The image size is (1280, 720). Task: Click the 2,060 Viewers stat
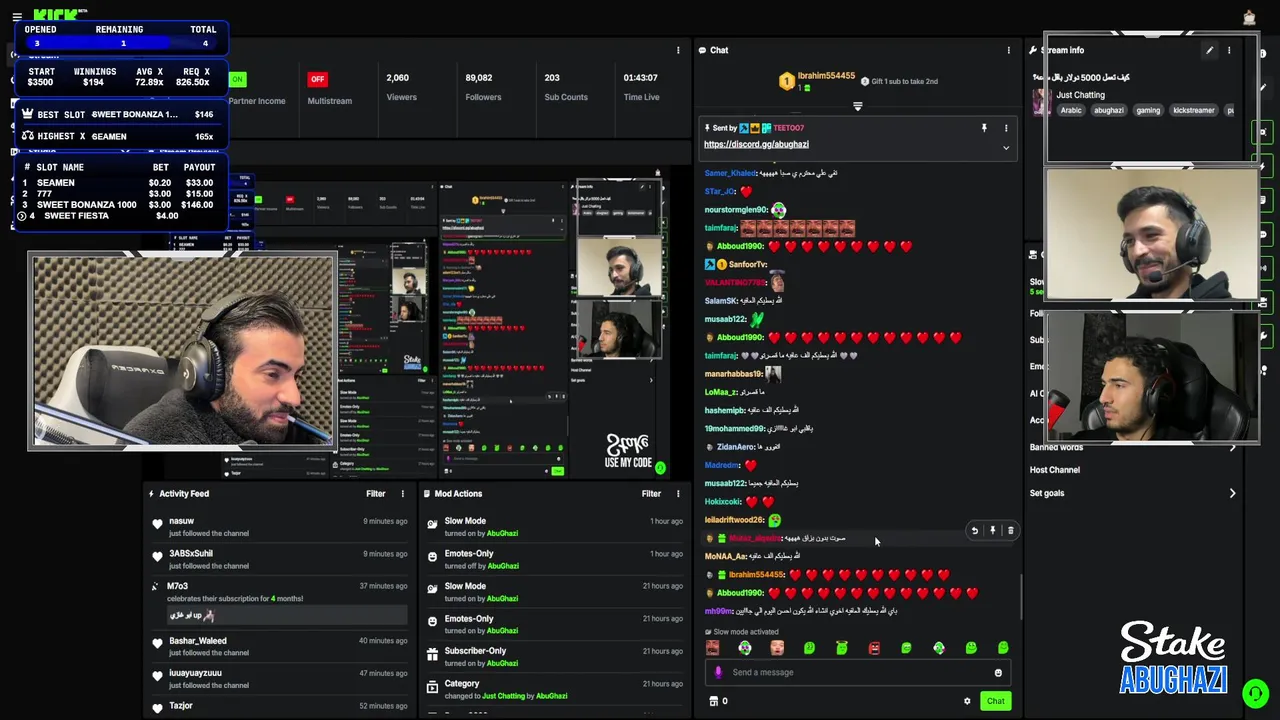pyautogui.click(x=401, y=87)
